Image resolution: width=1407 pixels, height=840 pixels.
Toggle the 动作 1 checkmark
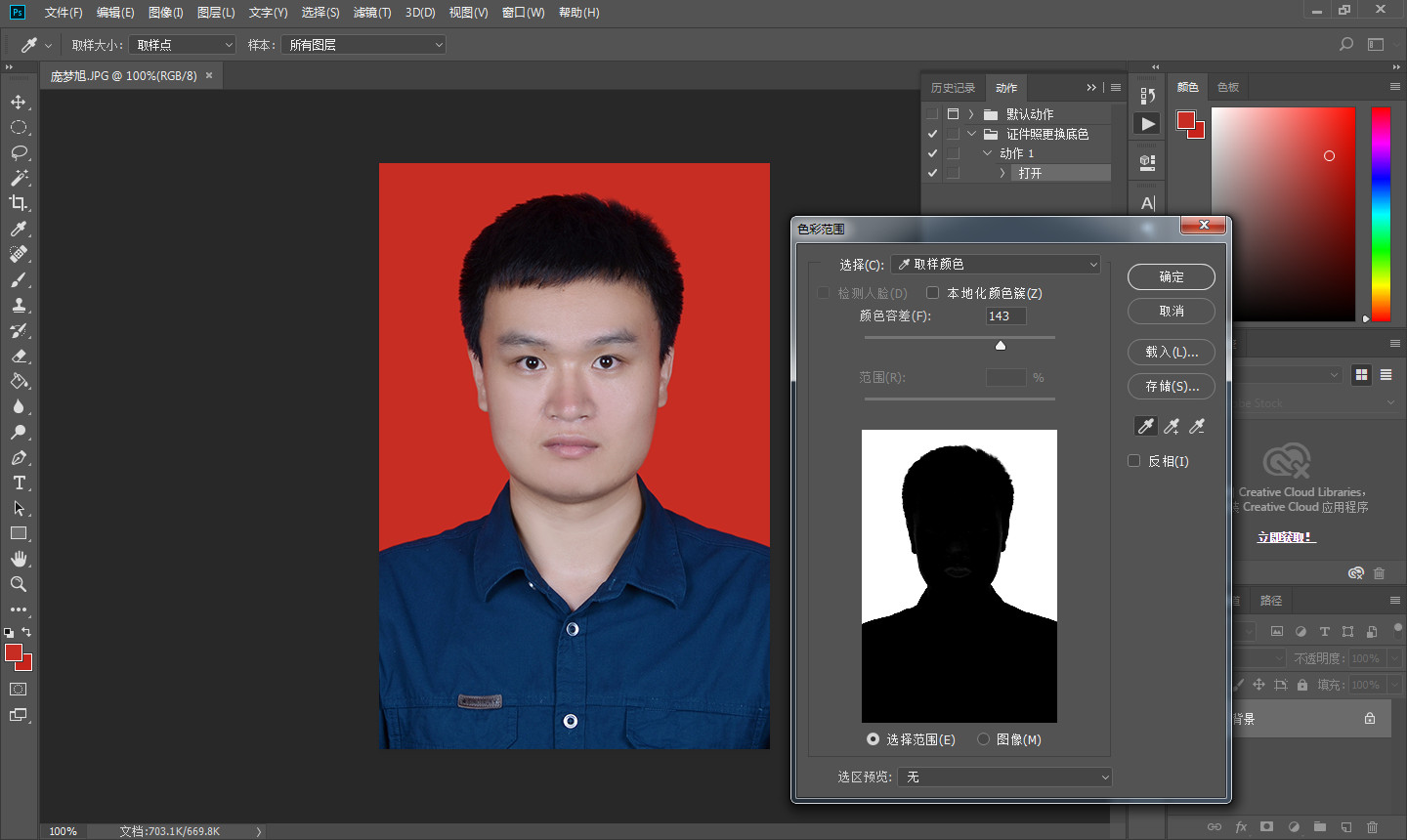click(x=932, y=153)
